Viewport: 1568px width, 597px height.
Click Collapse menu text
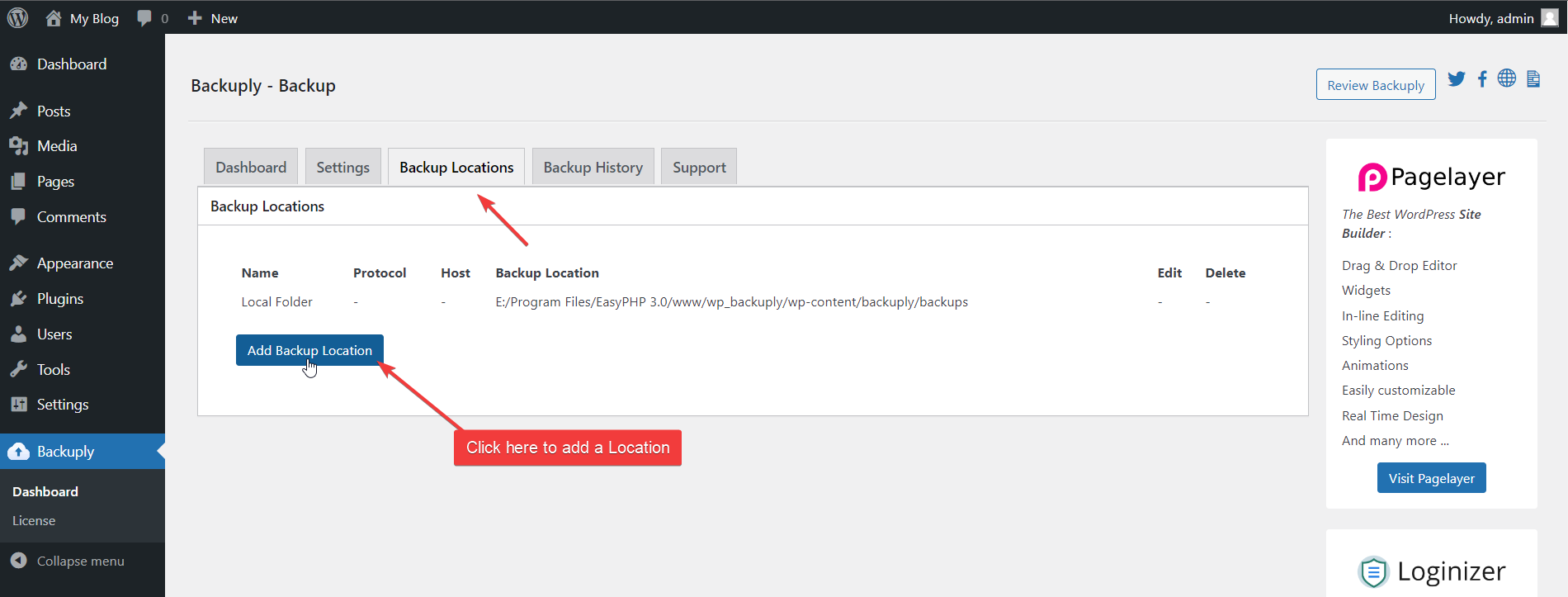tap(81, 561)
